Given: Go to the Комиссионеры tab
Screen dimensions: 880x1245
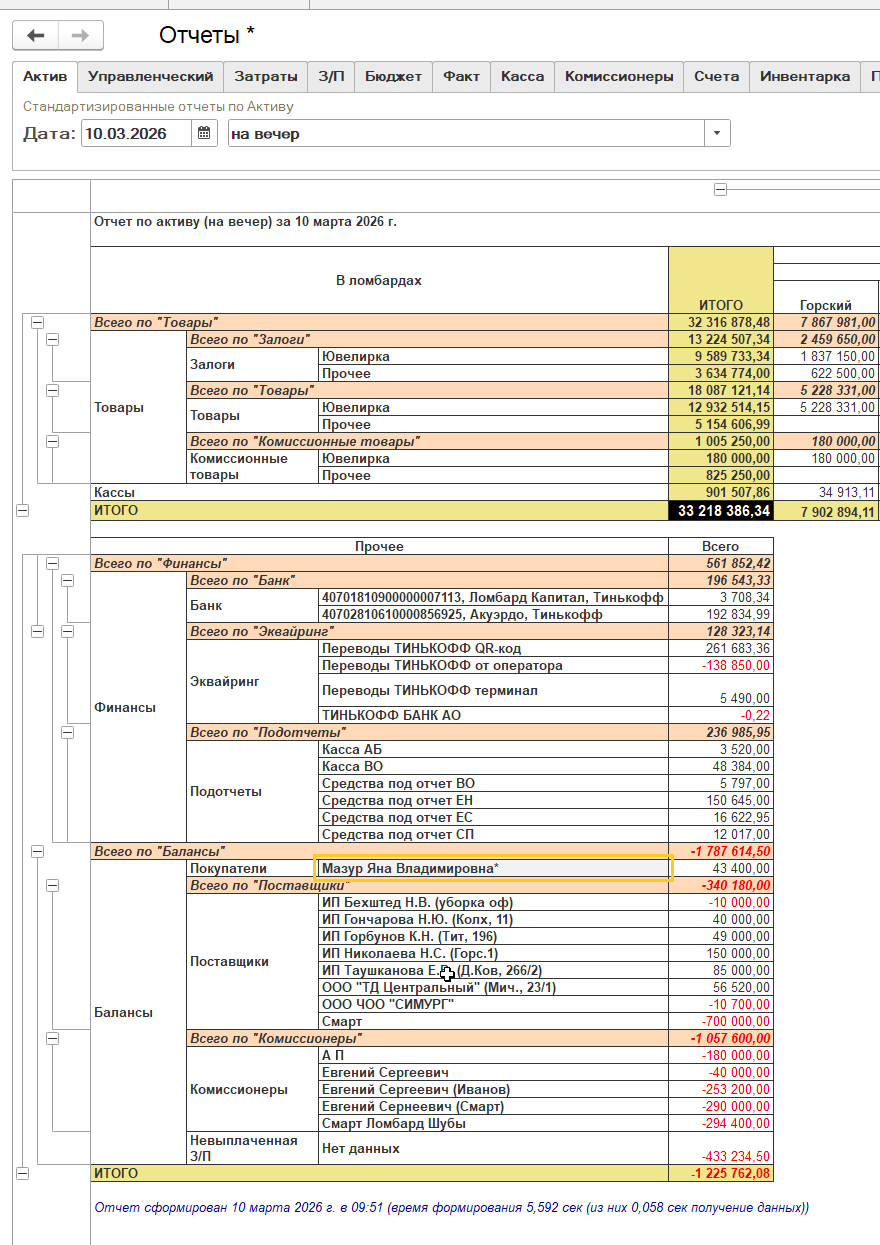Looking at the screenshot, I should coord(619,76).
